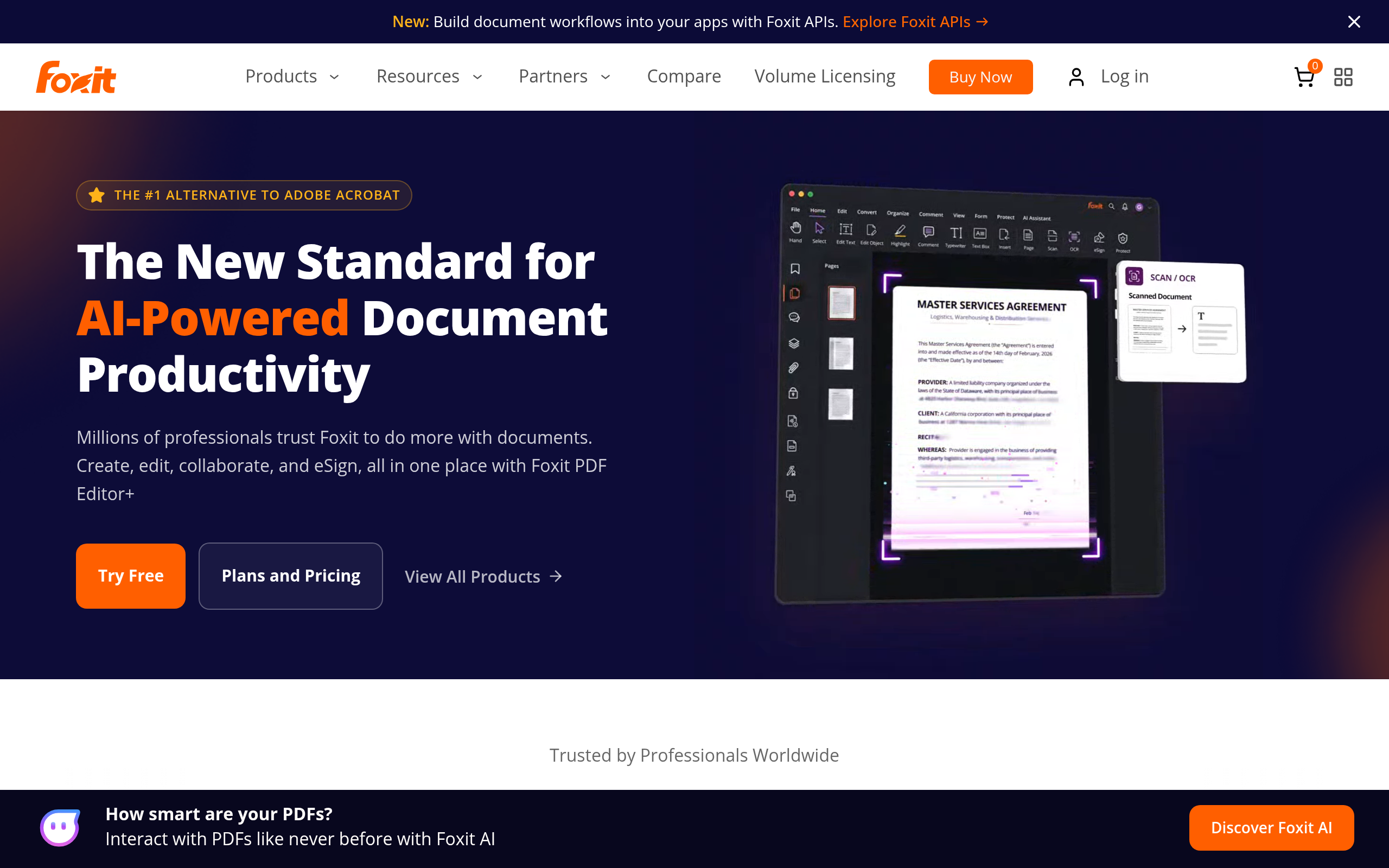The image size is (1389, 868).
Task: Click "THE #1 ALTERNATIVE TO ADOBE ACROBAT" badge text
Action: pos(257,195)
